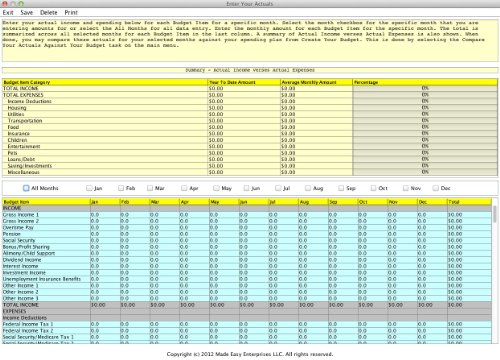Click Interest Income Jun amount cell
The height and width of the screenshot is (360, 500).
click(x=254, y=266)
